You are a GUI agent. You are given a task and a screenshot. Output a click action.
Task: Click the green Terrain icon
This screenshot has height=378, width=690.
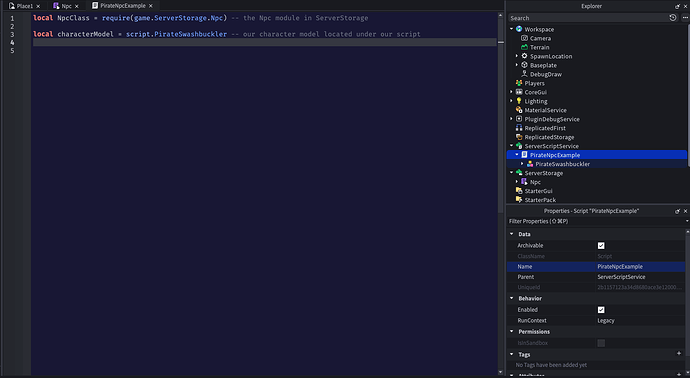point(524,47)
